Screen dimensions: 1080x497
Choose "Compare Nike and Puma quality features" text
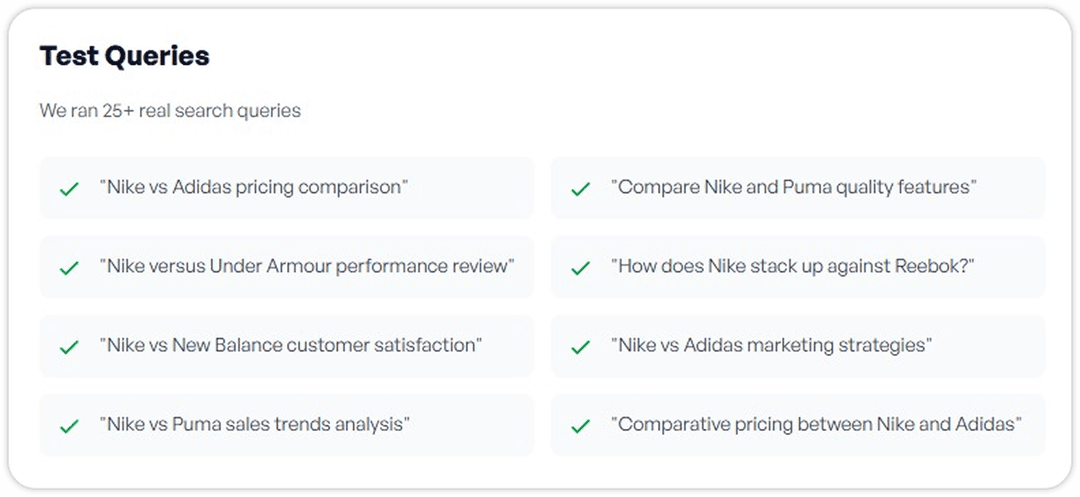point(793,187)
